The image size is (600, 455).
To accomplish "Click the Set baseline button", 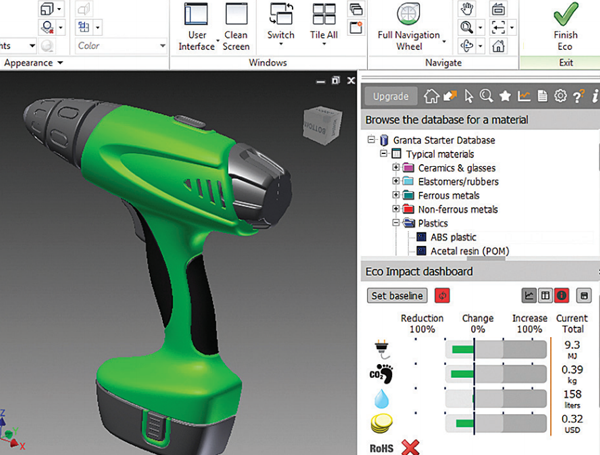I will pyautogui.click(x=398, y=296).
